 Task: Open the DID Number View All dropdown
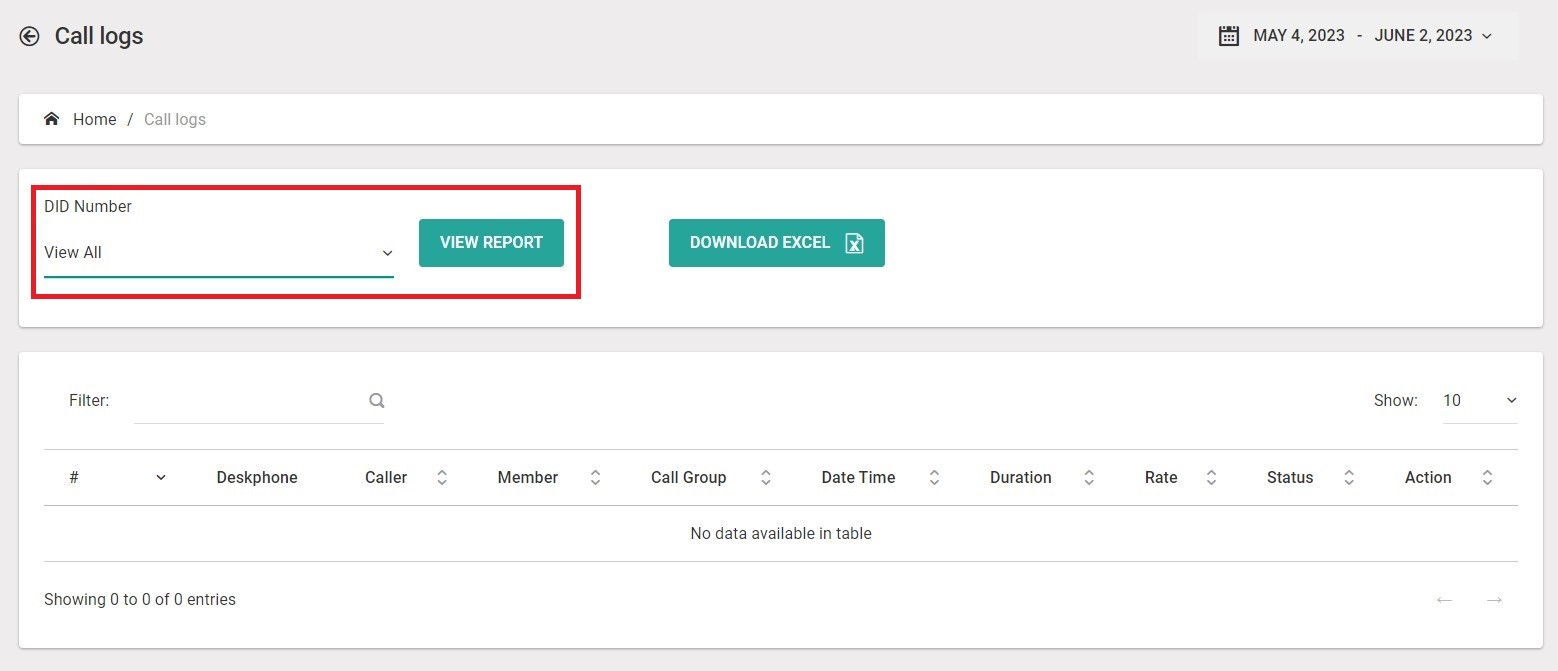point(219,253)
